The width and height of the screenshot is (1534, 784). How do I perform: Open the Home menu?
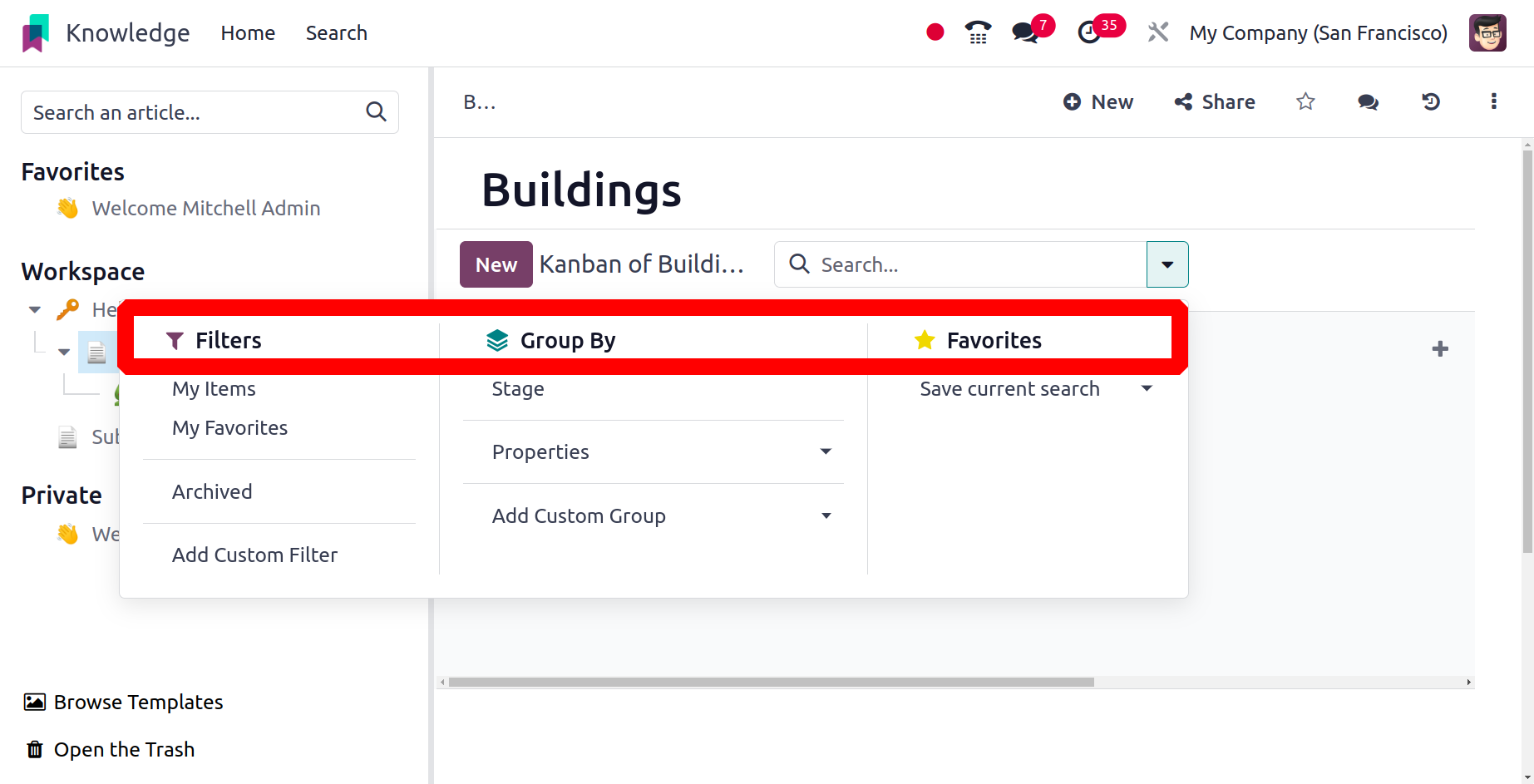[248, 32]
